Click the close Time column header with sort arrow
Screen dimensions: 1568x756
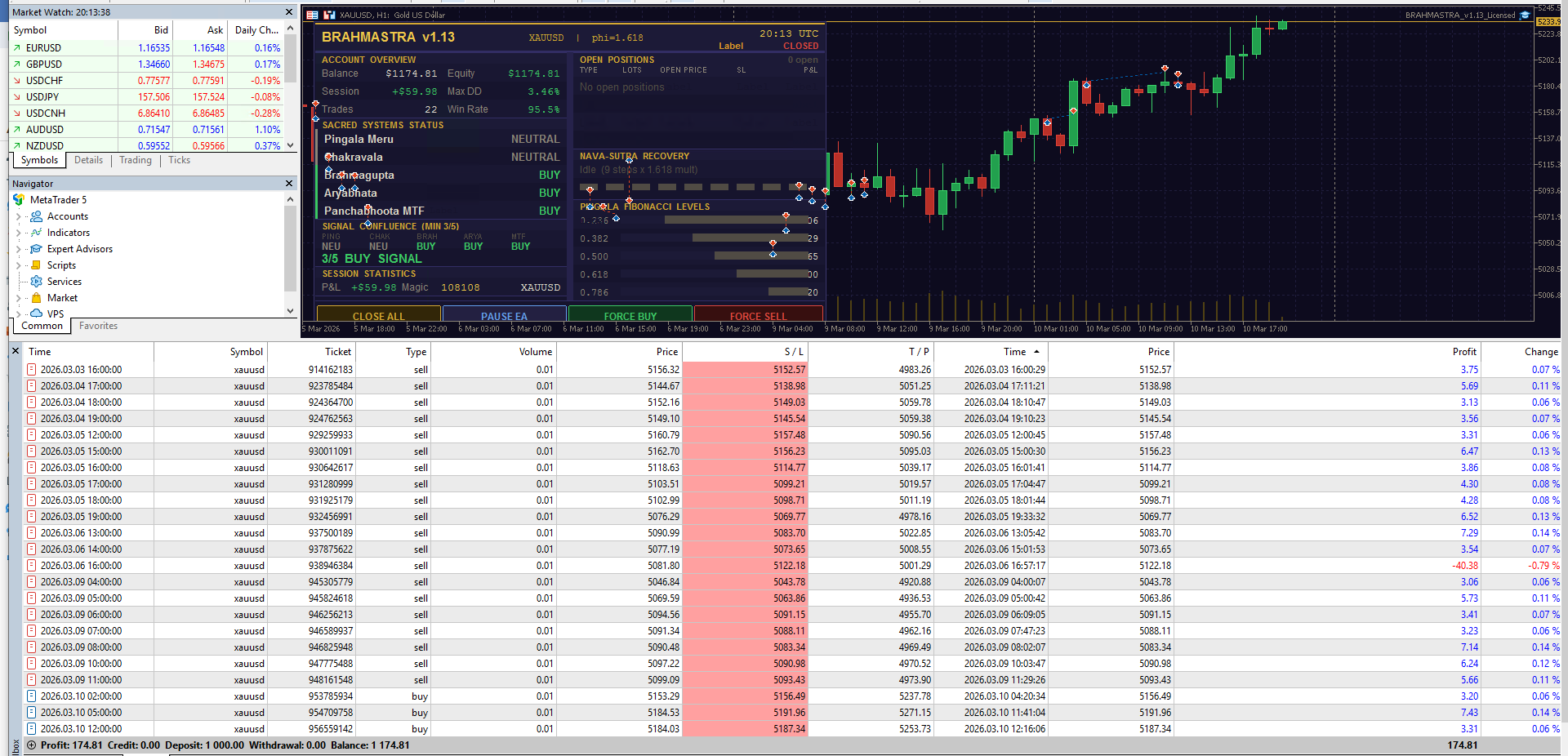(991, 352)
